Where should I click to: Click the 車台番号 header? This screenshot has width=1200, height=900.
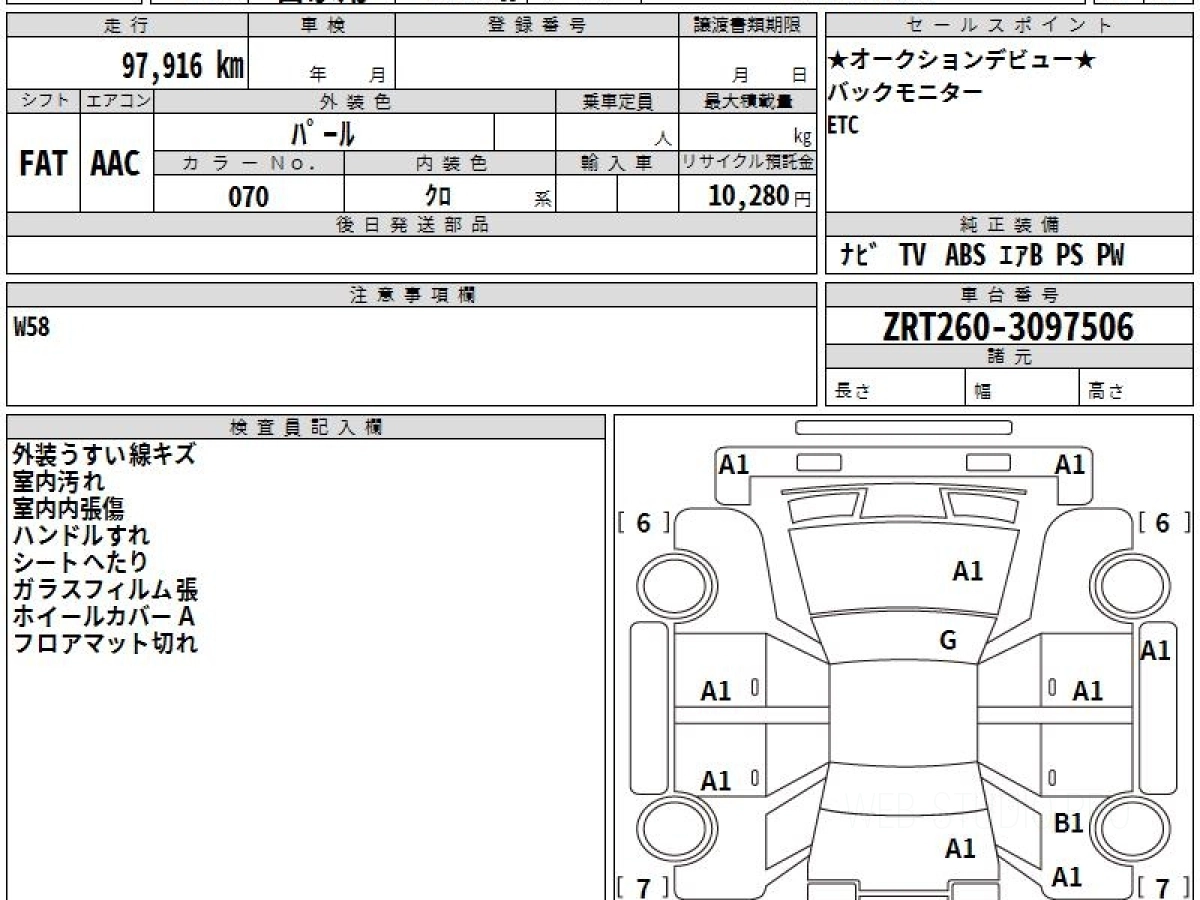pyautogui.click(x=1010, y=295)
